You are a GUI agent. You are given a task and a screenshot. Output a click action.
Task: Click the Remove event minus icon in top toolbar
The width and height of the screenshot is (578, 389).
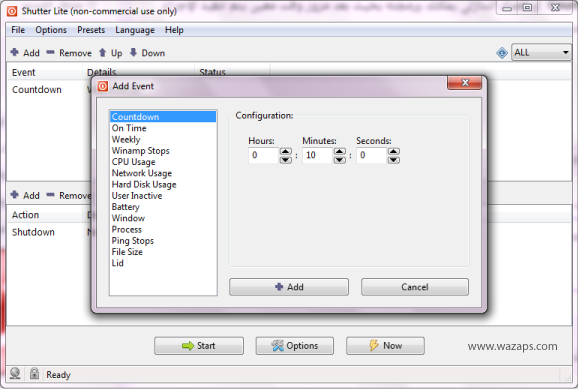tap(51, 52)
